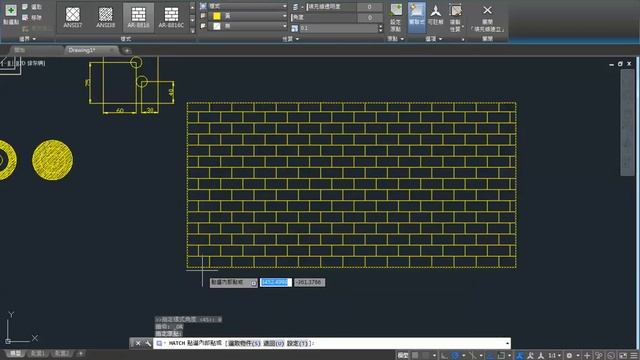This screenshot has height=360, width=640.
Task: Click the command line customize wrench
Action: point(148,343)
